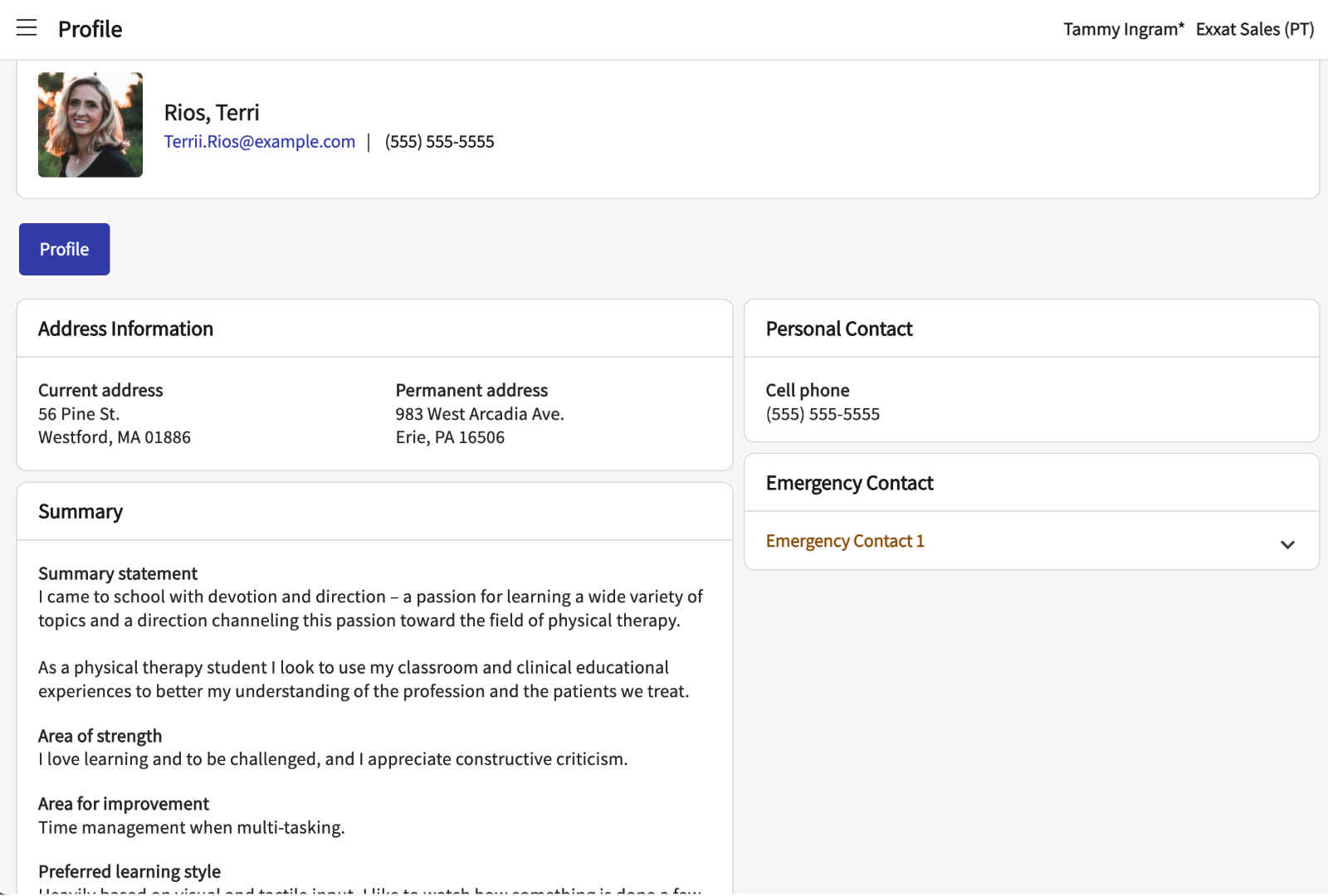
Task: Click the Emergency Contact section header
Action: point(849,483)
